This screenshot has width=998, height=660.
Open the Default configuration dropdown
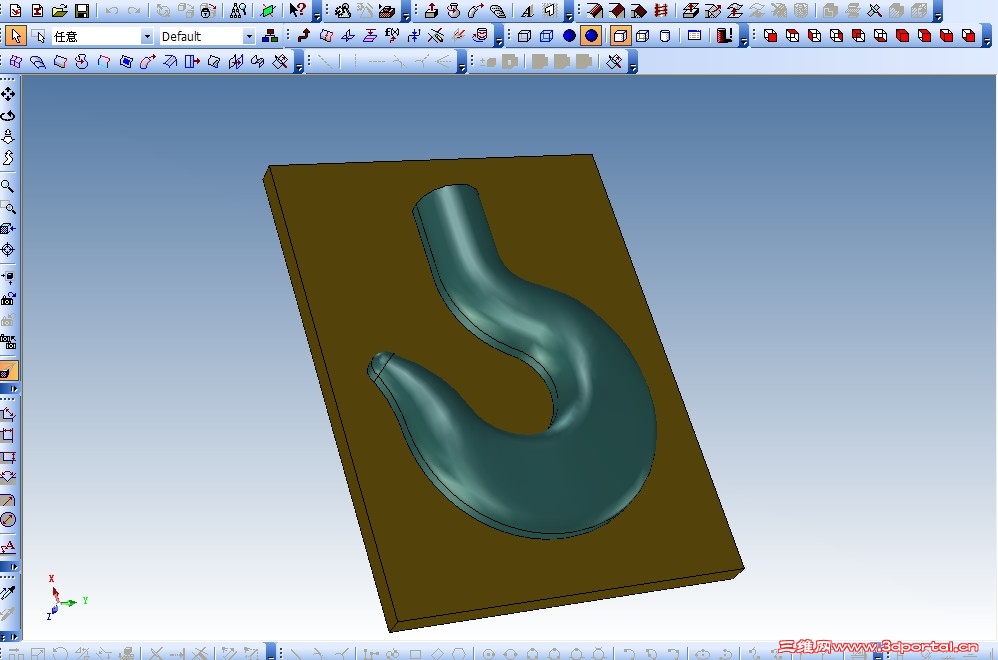pos(249,36)
